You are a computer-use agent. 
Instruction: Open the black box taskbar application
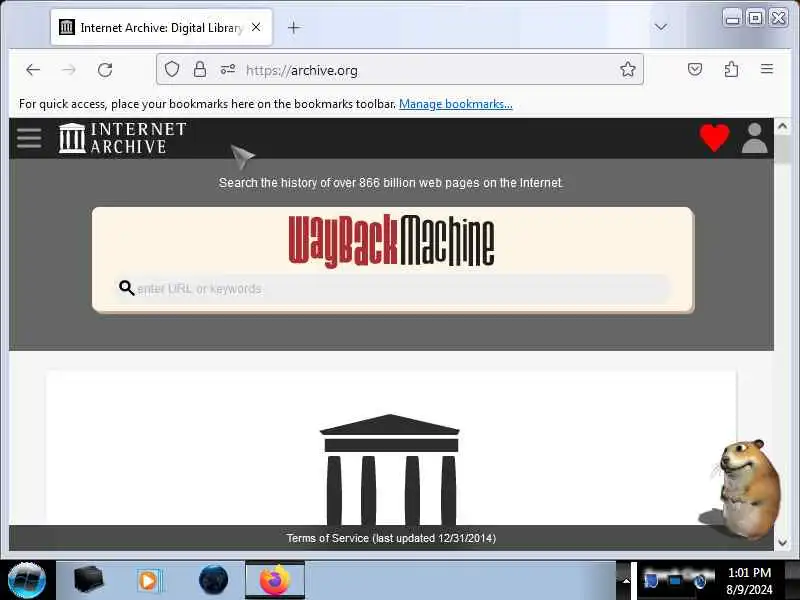coord(88,580)
